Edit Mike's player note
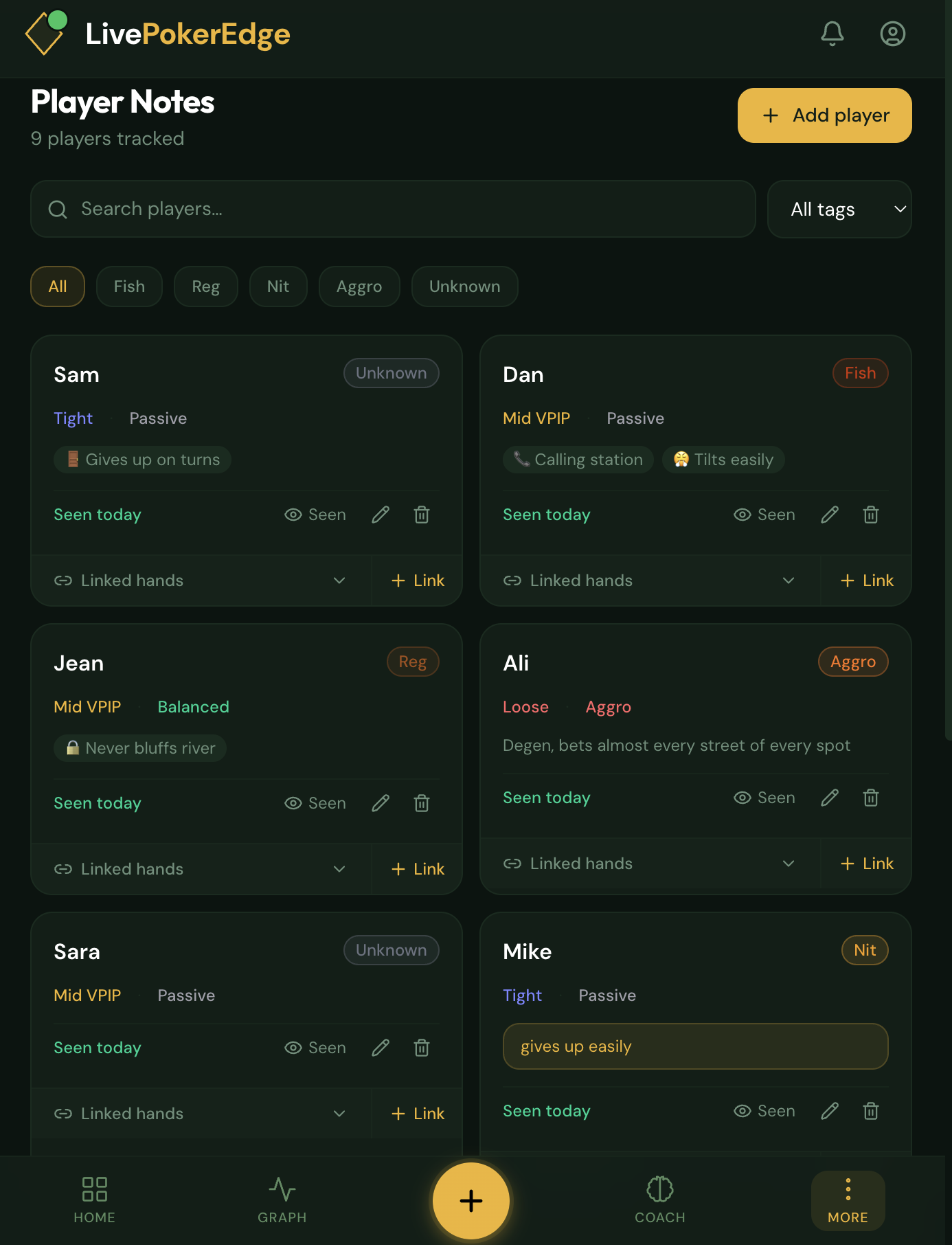Image resolution: width=952 pixels, height=1249 pixels. coord(830,1111)
